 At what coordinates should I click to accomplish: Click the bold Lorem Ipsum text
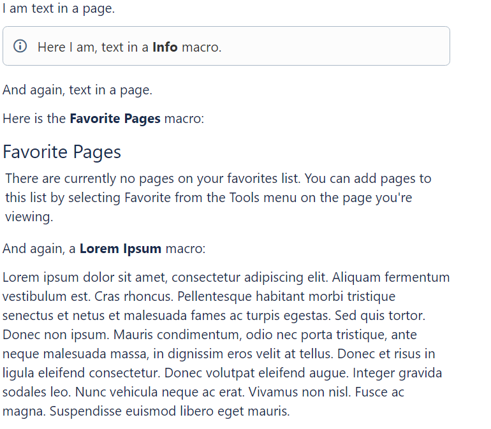[120, 249]
